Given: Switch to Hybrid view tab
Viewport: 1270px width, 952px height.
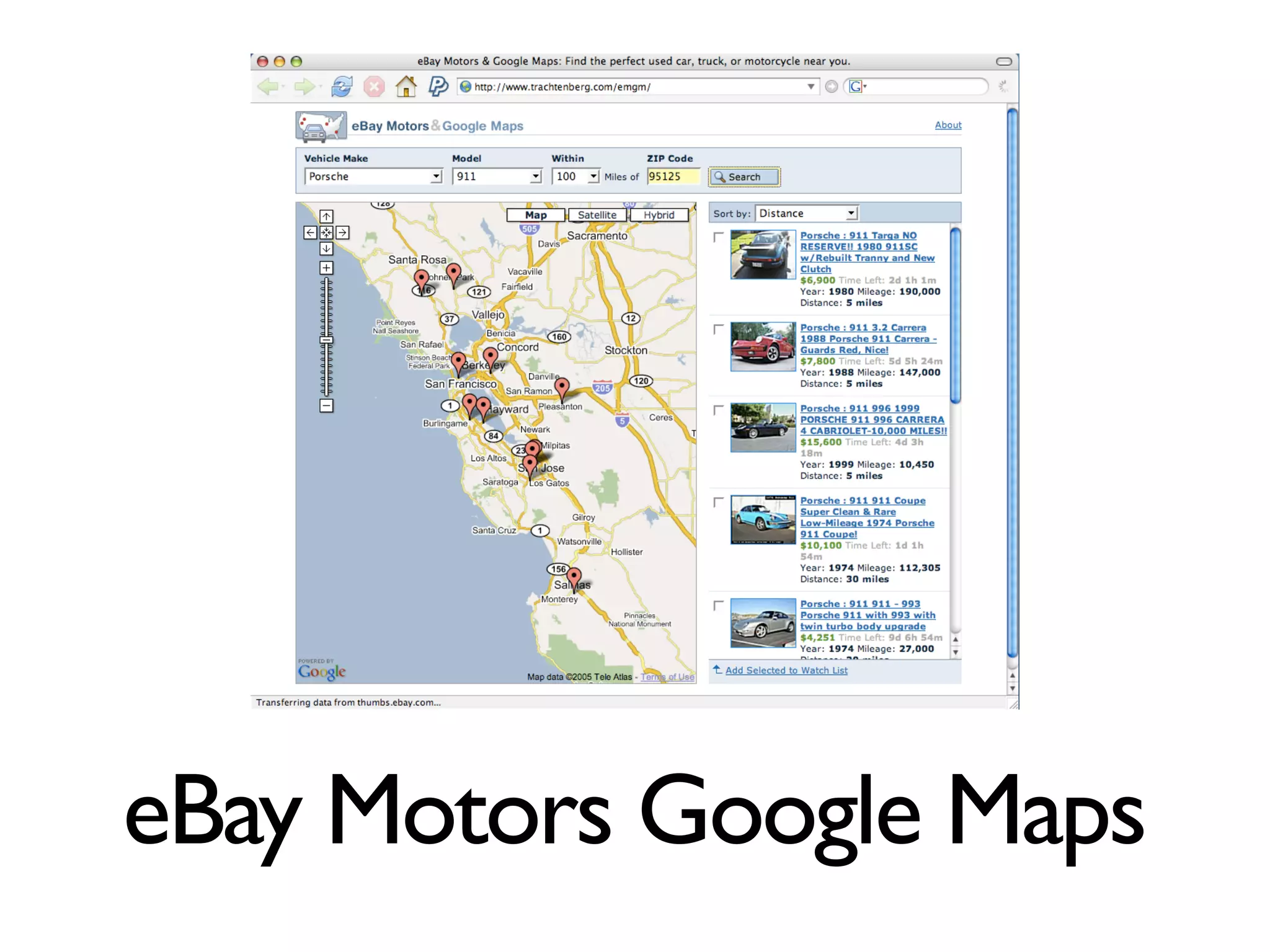Looking at the screenshot, I should 659,215.
